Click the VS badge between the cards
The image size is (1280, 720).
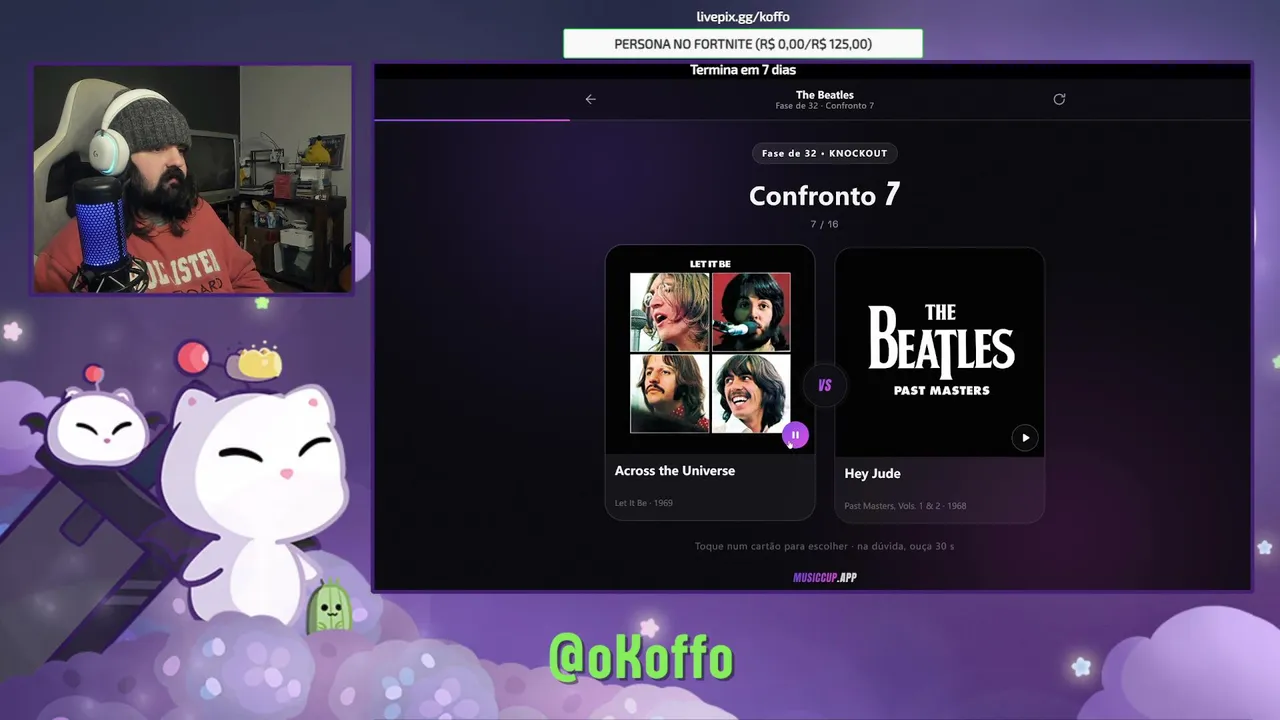tap(825, 385)
